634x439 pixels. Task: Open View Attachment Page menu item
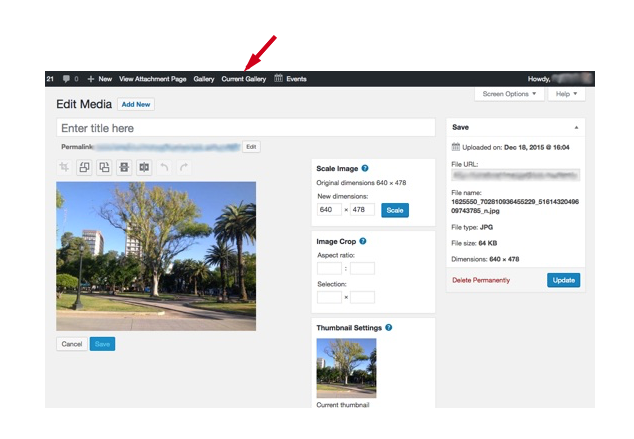(x=152, y=79)
